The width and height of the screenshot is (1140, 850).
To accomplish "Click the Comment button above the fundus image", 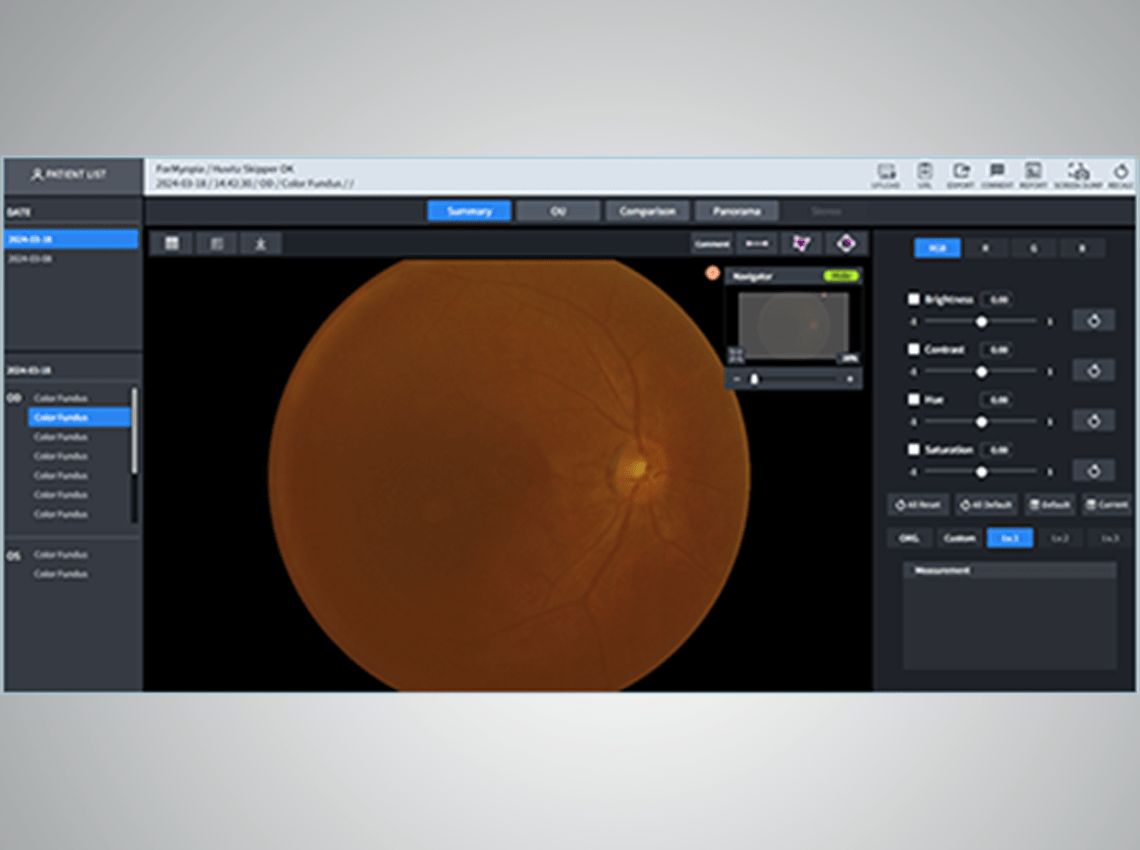I will [711, 244].
